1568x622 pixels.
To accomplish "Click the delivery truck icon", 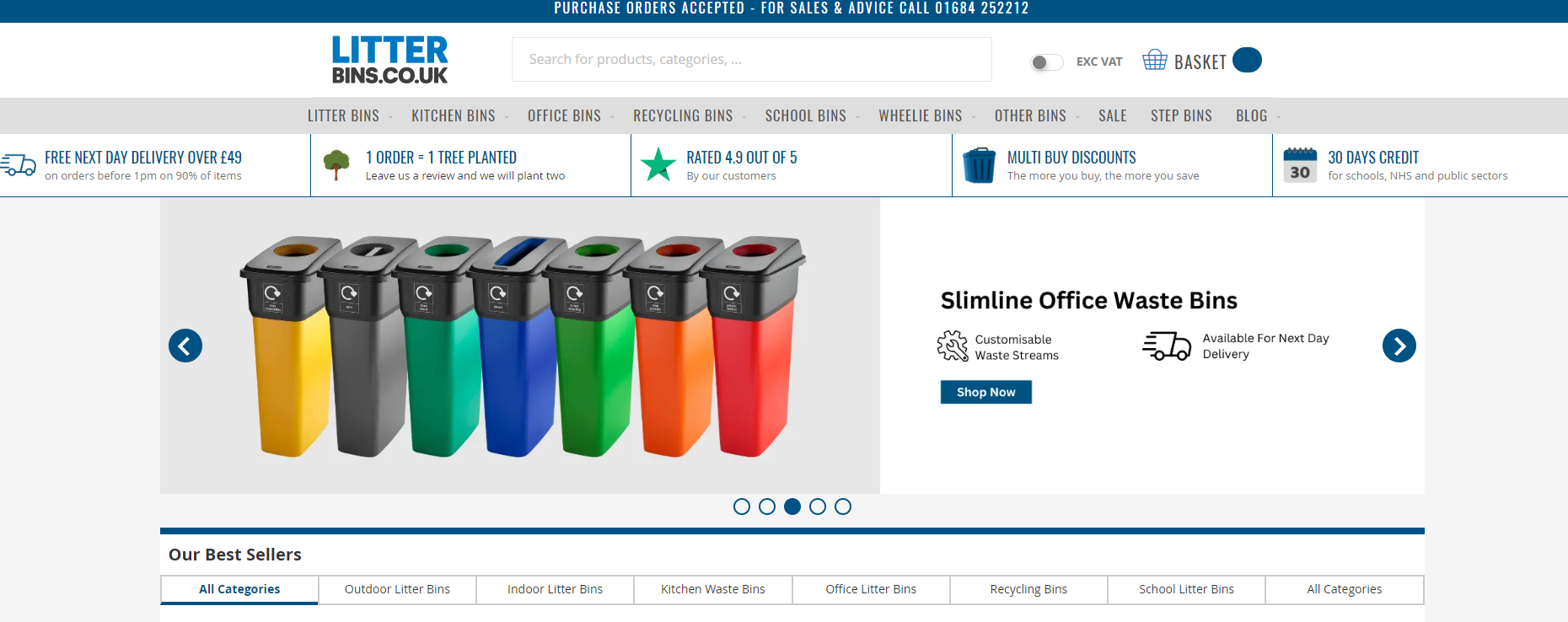I will (x=19, y=164).
